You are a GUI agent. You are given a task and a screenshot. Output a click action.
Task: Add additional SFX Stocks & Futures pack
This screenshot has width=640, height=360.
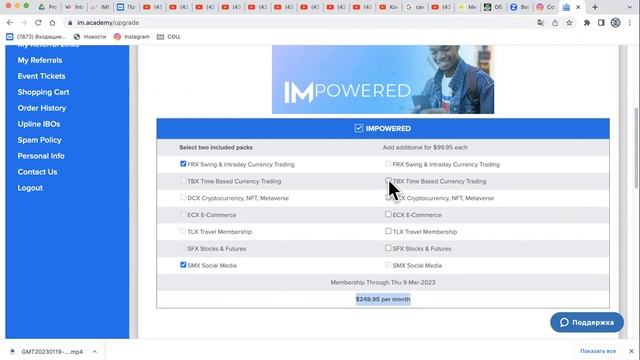click(388, 248)
